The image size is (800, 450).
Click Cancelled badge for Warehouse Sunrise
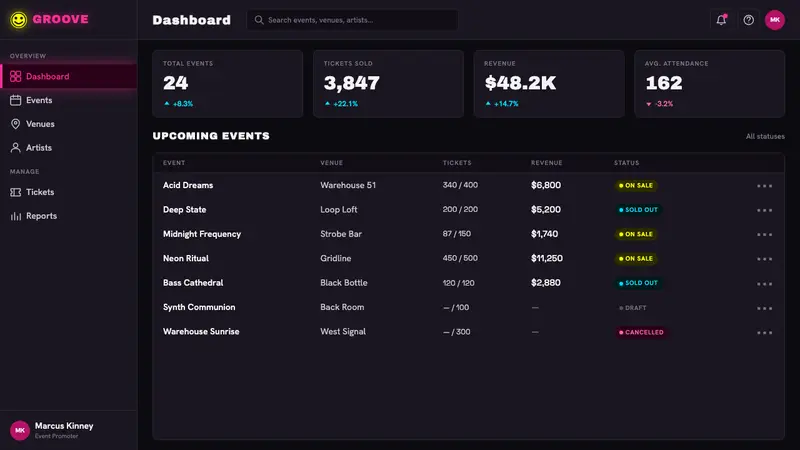[x=641, y=332]
